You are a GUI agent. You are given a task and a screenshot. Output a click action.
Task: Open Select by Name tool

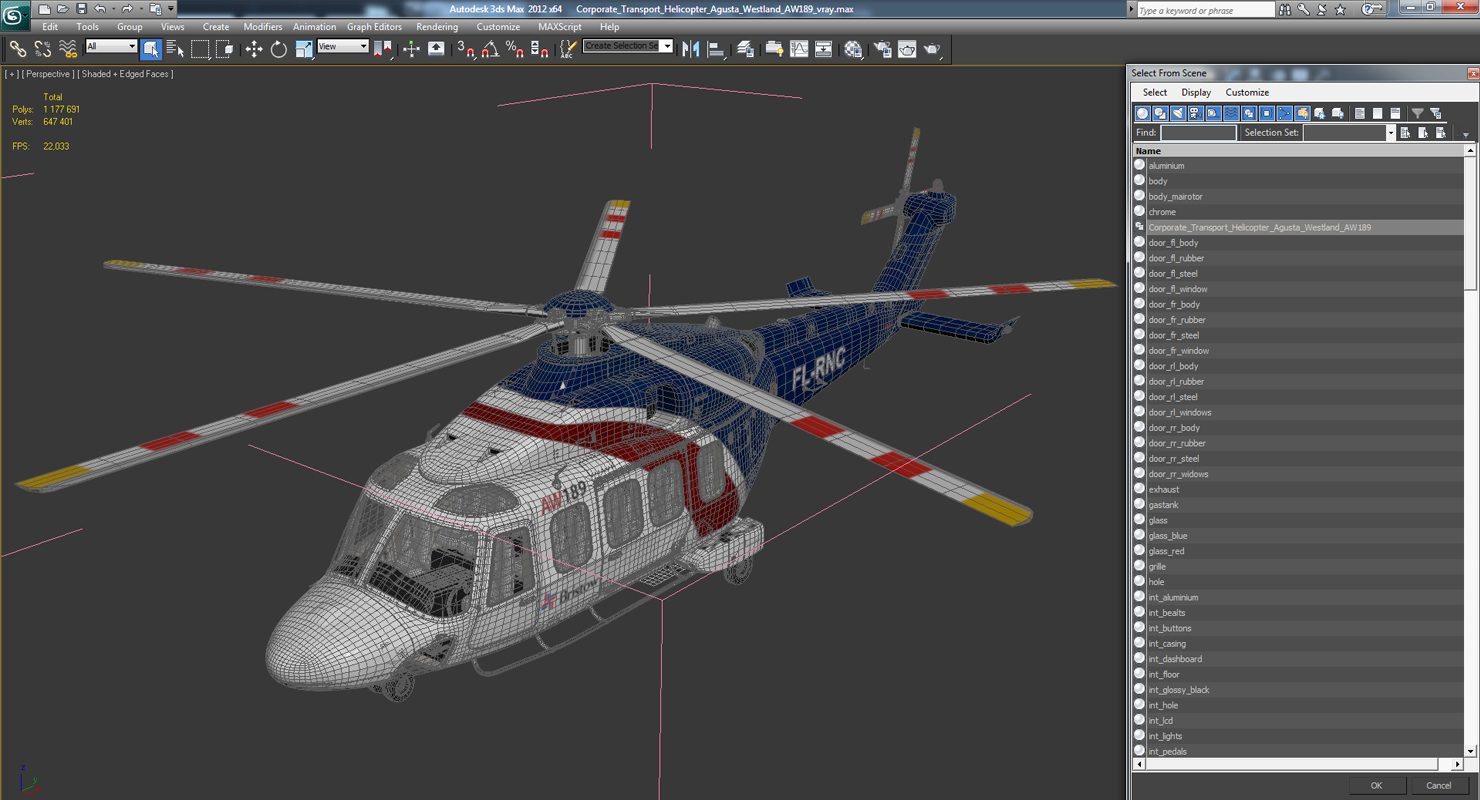[x=176, y=48]
